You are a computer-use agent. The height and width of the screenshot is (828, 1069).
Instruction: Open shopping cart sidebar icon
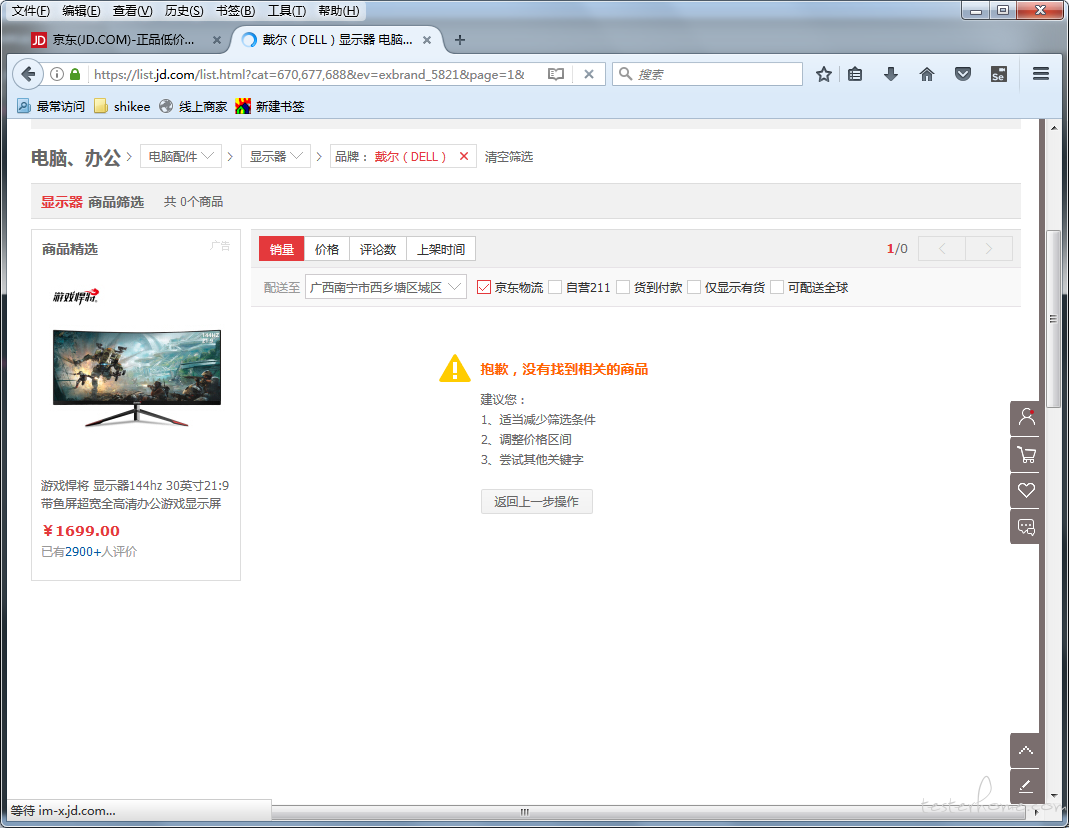[x=1025, y=455]
